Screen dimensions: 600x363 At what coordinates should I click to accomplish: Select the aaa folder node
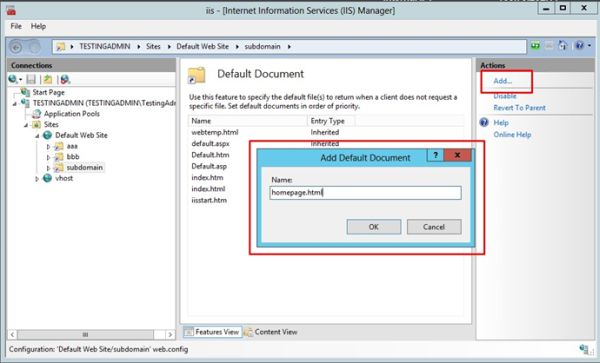72,146
